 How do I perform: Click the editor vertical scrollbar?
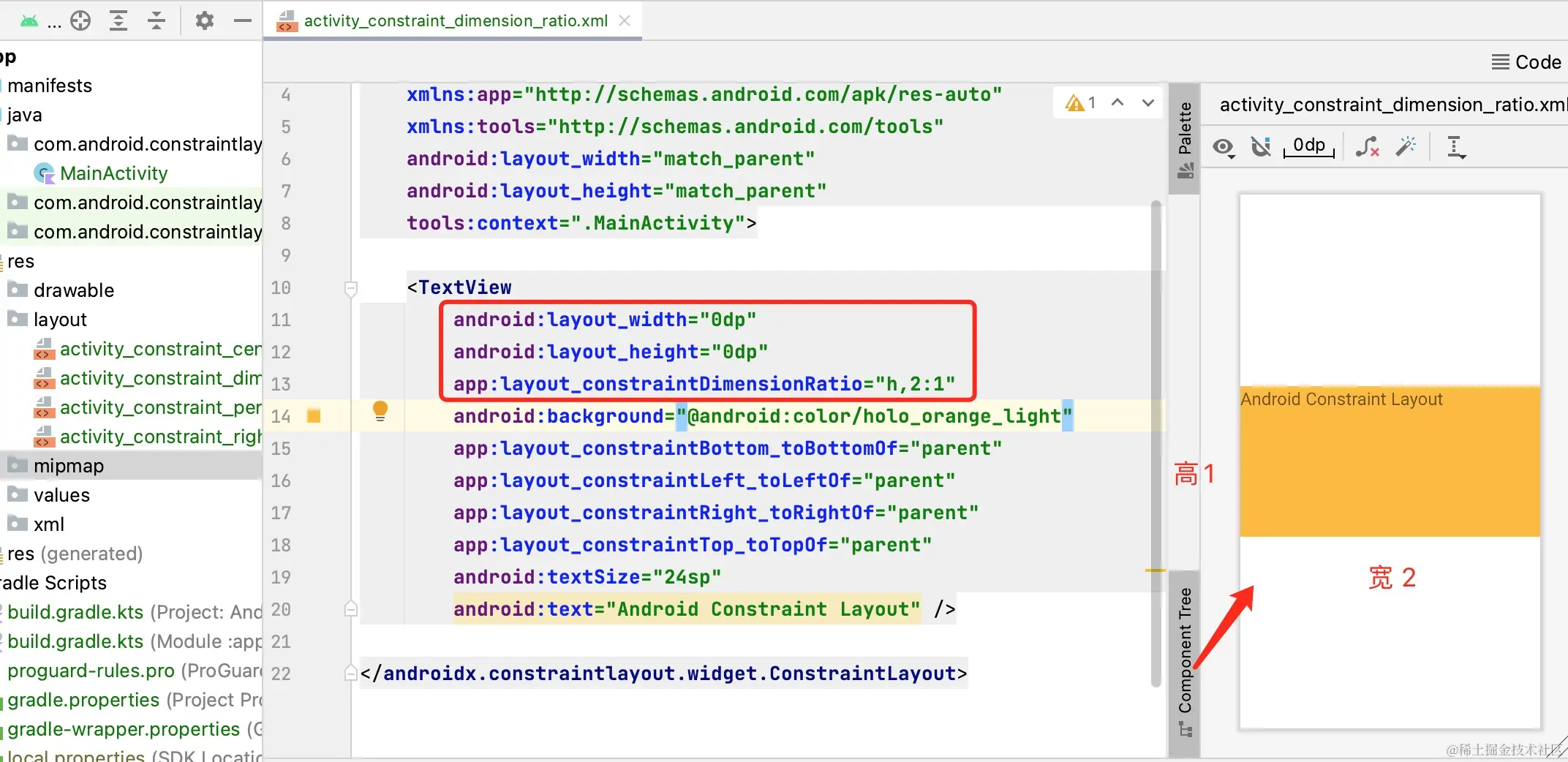point(1156,443)
